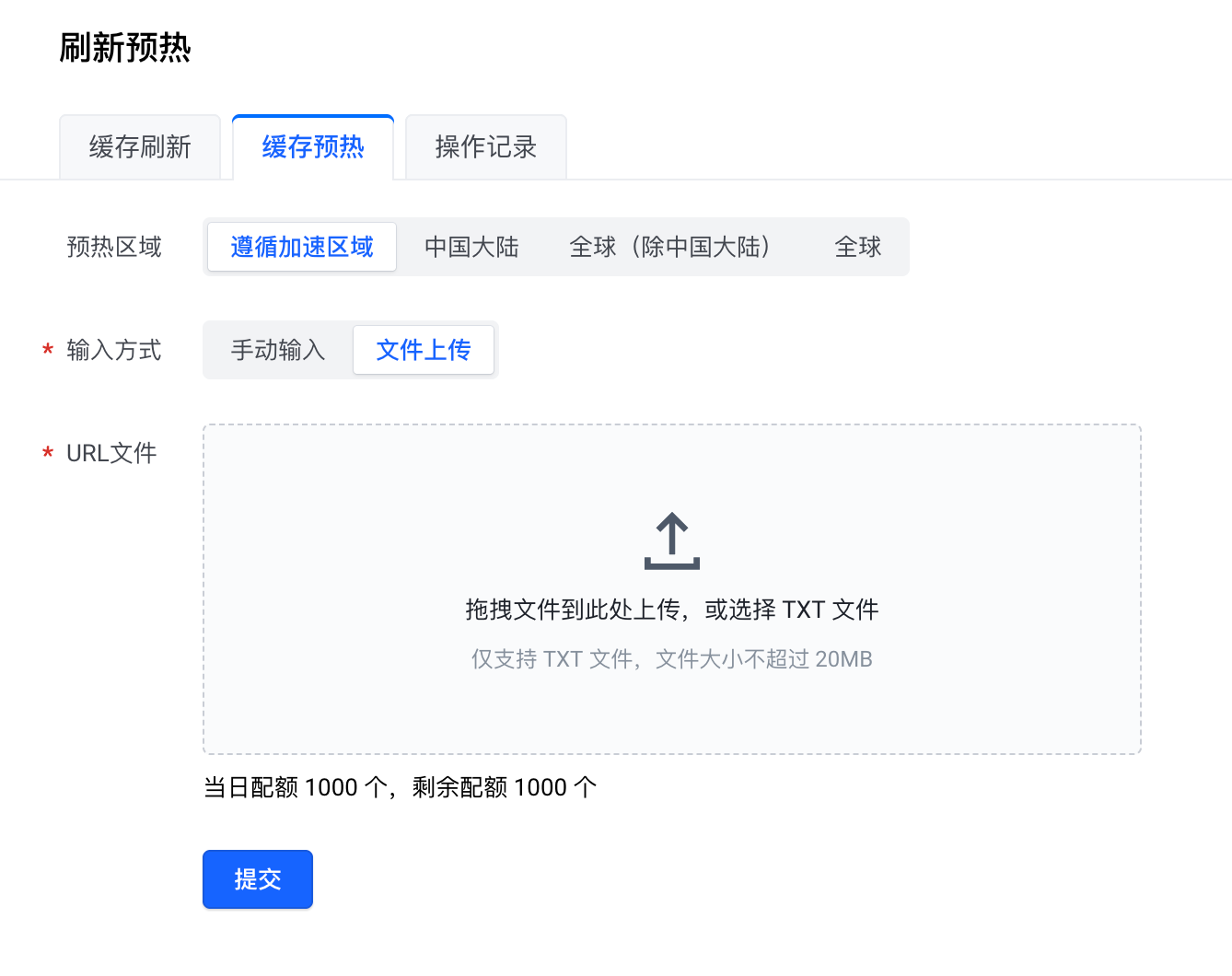Switch to the 缓存刷新 tab
Viewport: 1232px width, 976px height.
(x=140, y=147)
